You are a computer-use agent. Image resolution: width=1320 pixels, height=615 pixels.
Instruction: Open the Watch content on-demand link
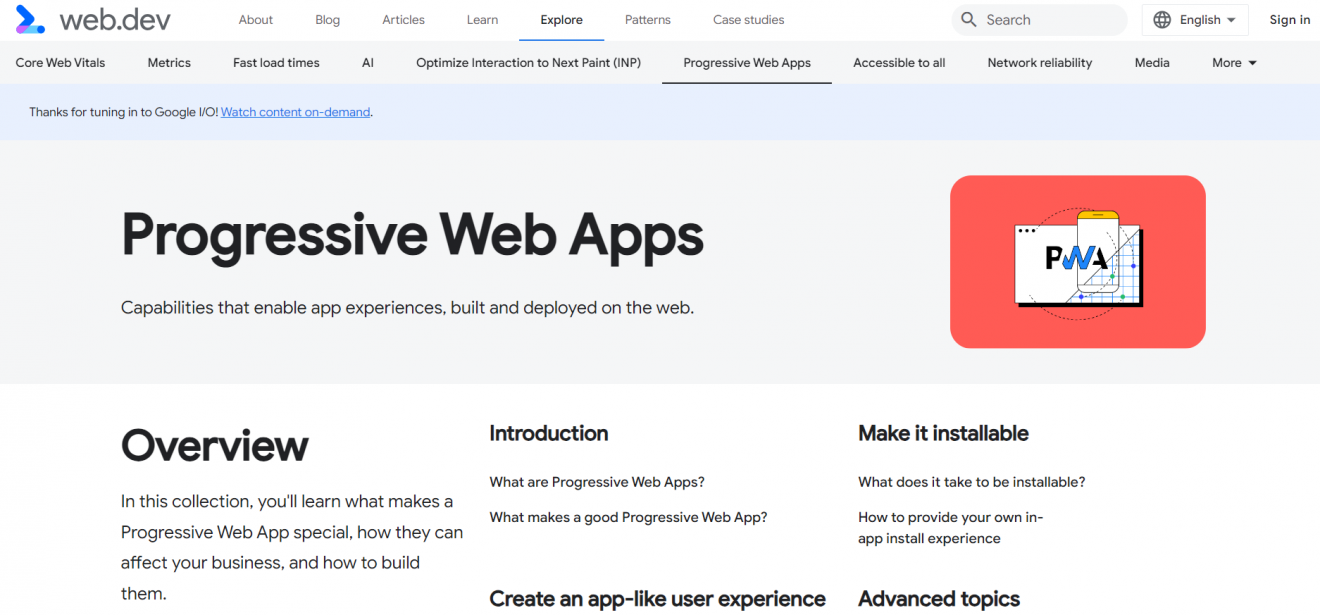(x=295, y=112)
